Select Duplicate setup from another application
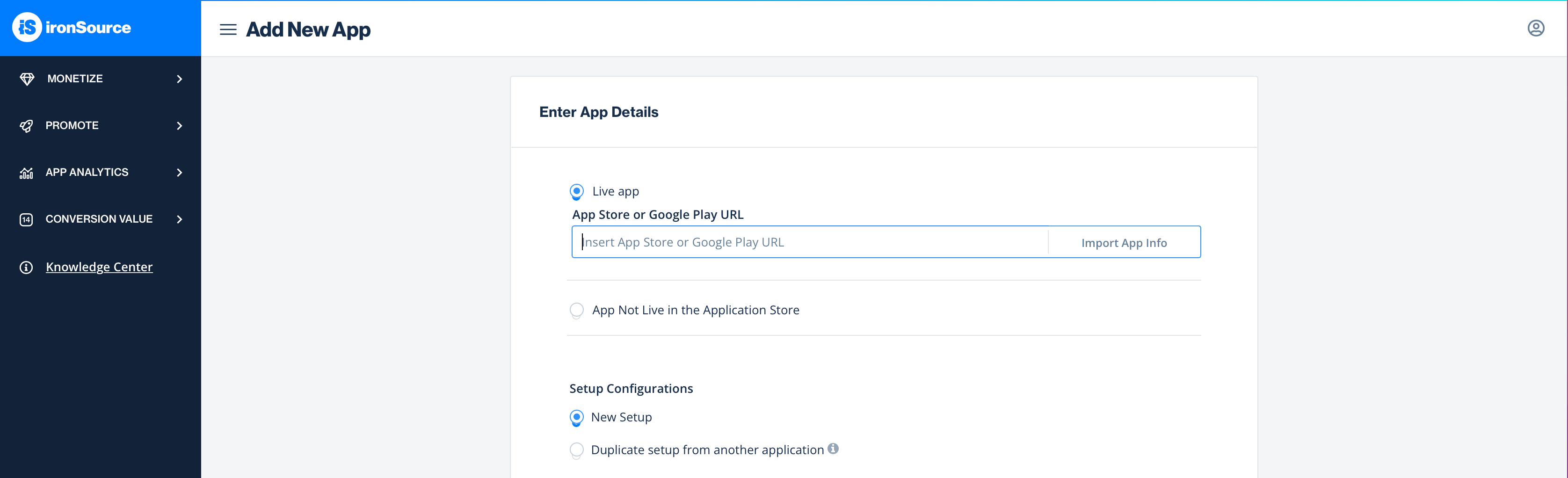The width and height of the screenshot is (1568, 478). (x=576, y=450)
